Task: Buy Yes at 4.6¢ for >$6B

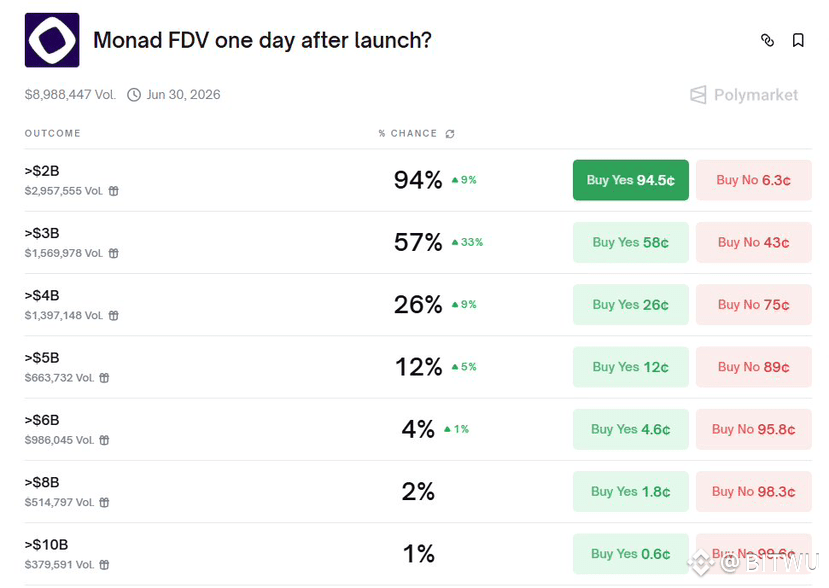Action: (630, 429)
